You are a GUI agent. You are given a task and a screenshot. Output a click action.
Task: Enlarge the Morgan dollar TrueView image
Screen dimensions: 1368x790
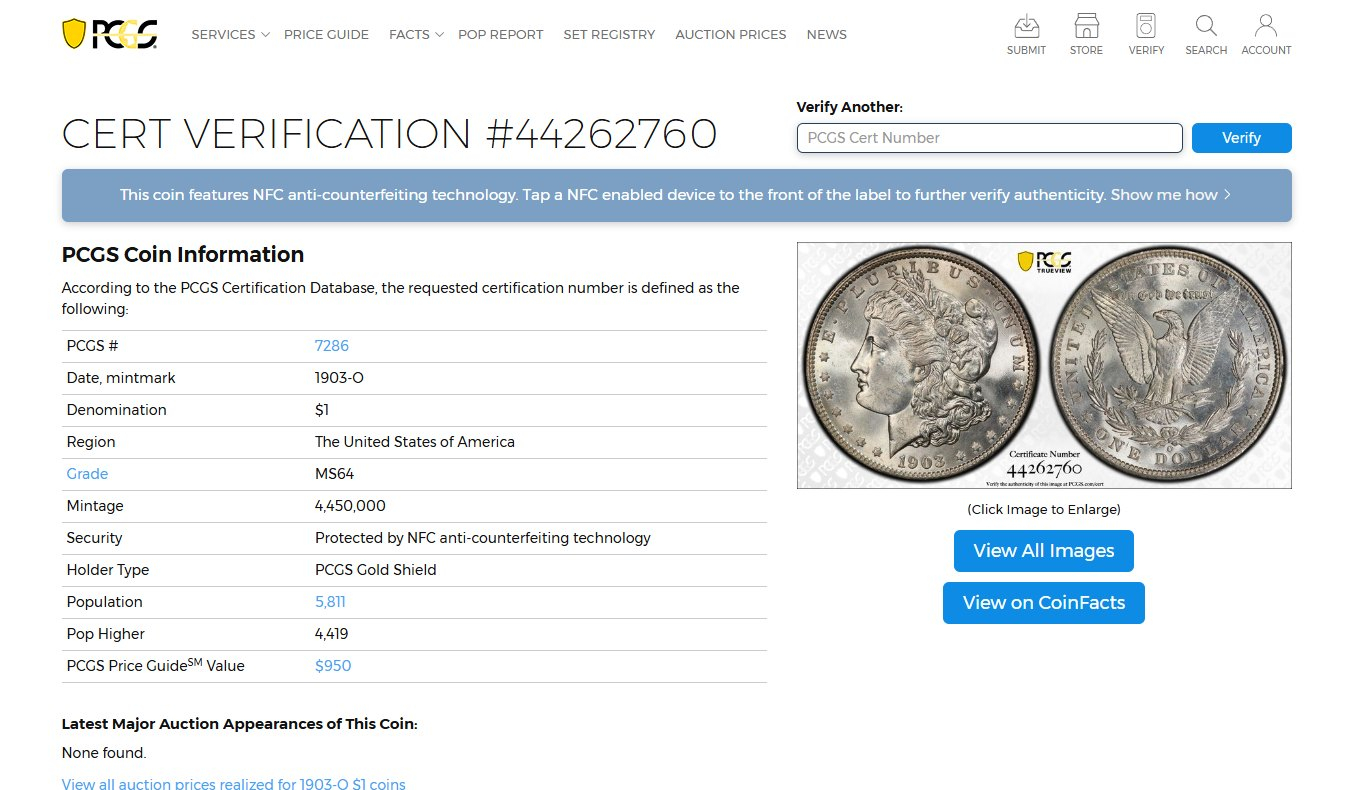[1044, 365]
